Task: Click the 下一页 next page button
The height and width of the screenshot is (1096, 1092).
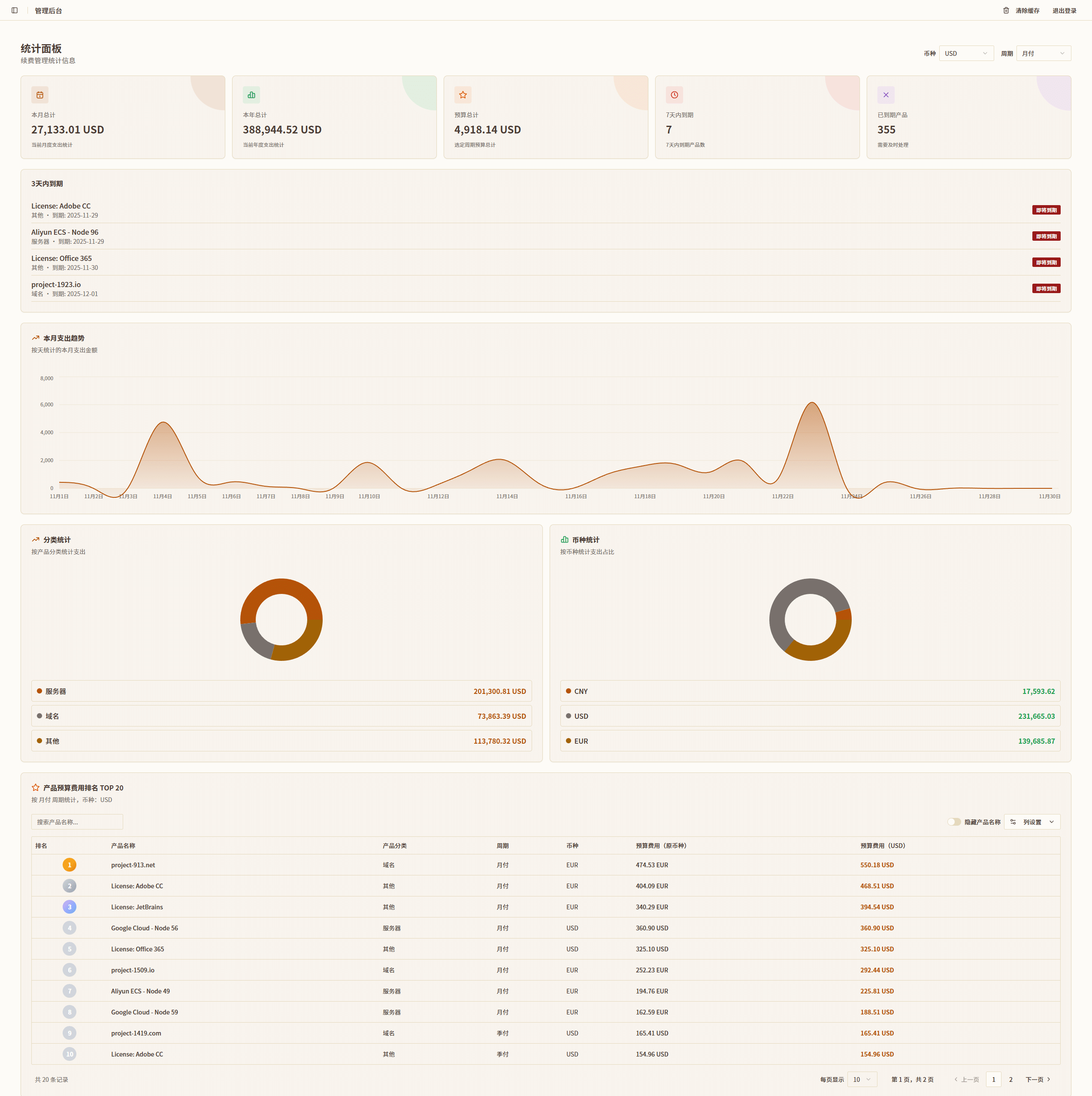Action: (x=1038, y=1080)
